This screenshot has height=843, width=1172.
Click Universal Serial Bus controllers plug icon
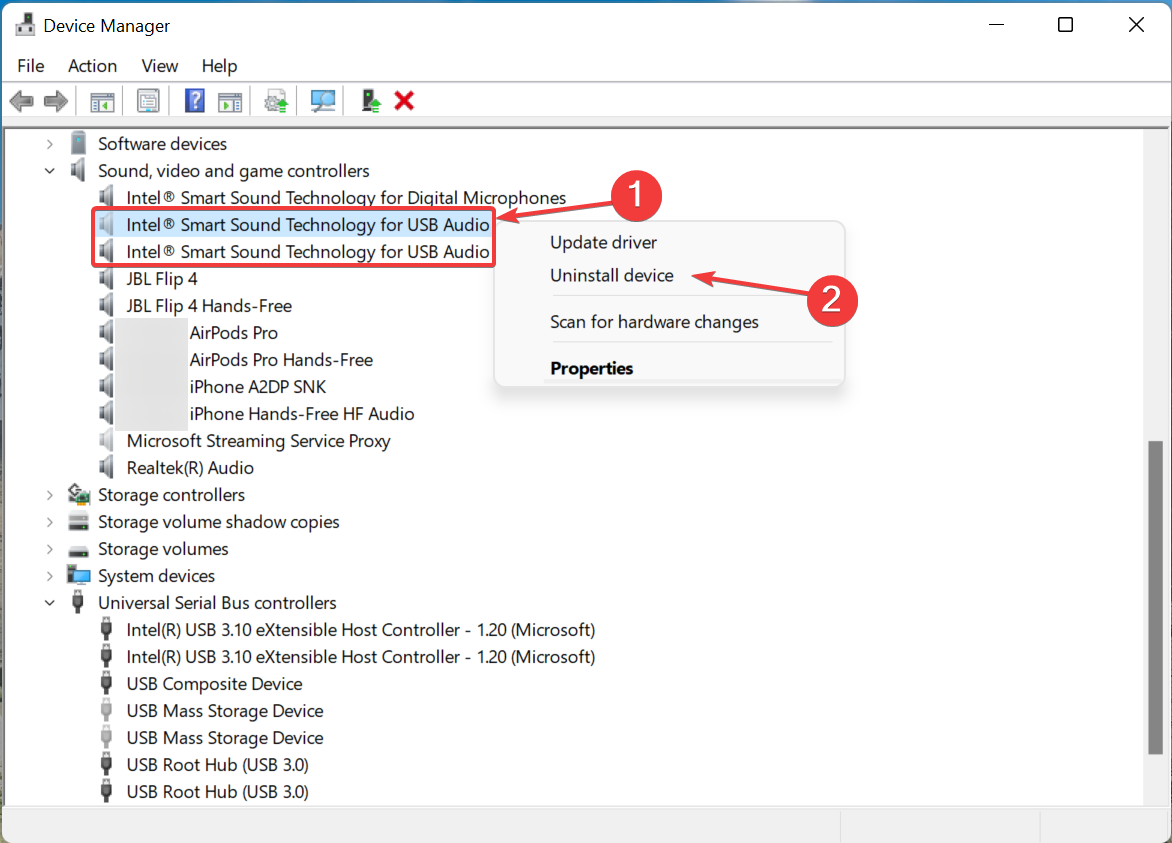point(77,602)
